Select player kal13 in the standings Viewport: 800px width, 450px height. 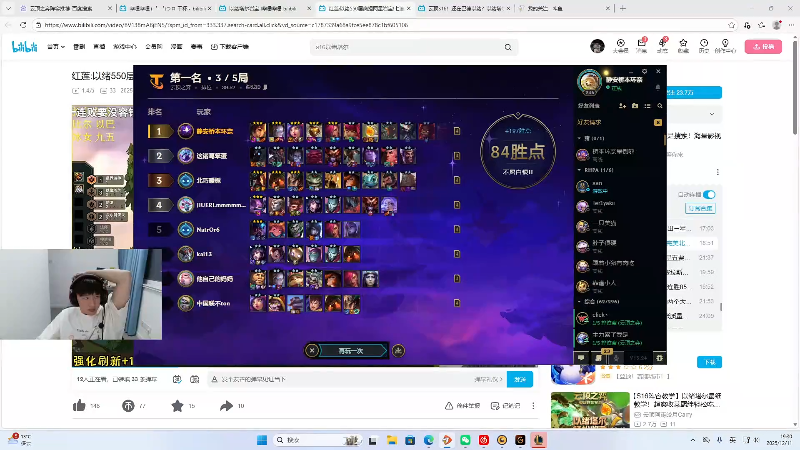pyautogui.click(x=204, y=254)
